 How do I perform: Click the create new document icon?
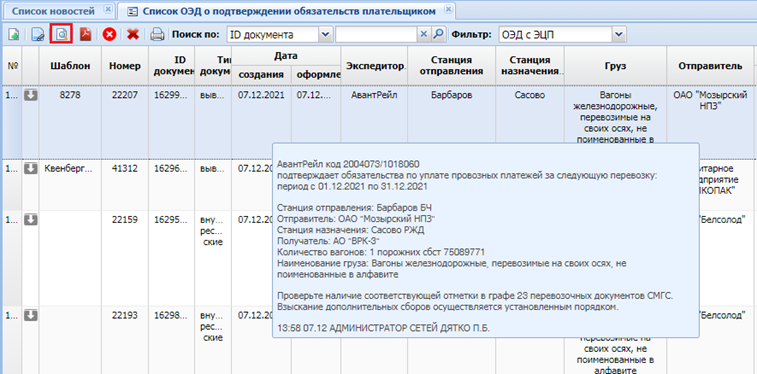[14, 34]
